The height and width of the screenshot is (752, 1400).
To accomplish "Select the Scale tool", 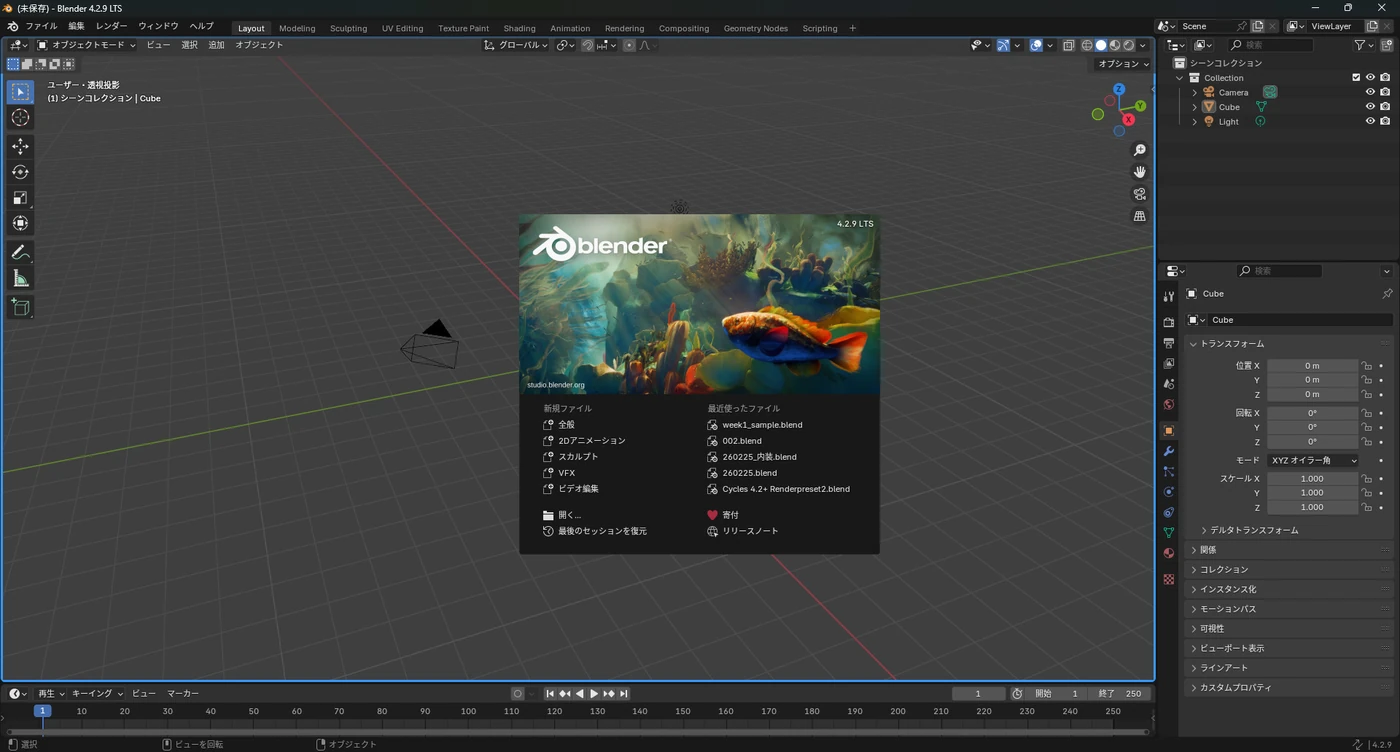I will tap(20, 198).
